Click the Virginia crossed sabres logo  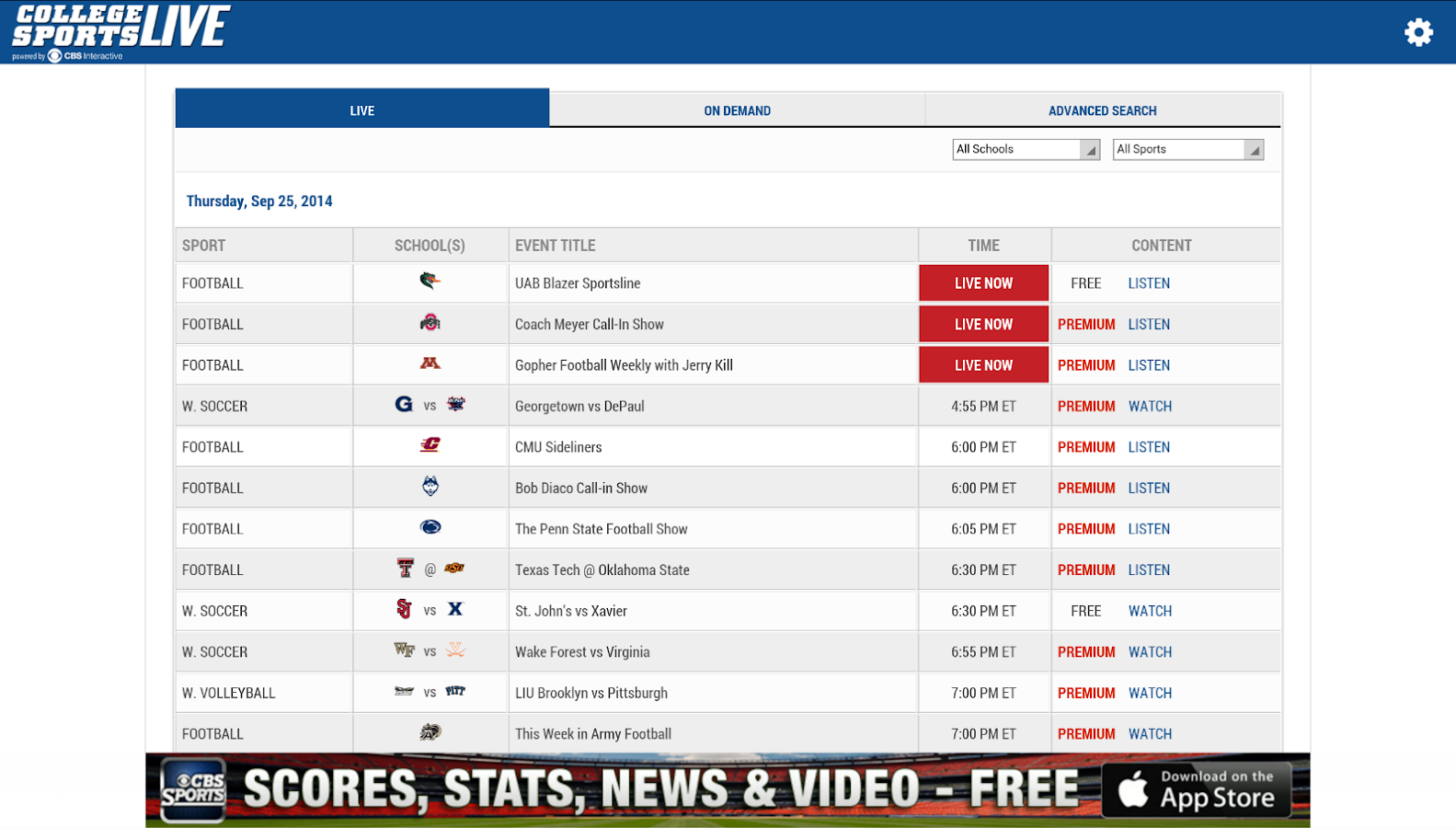point(455,650)
